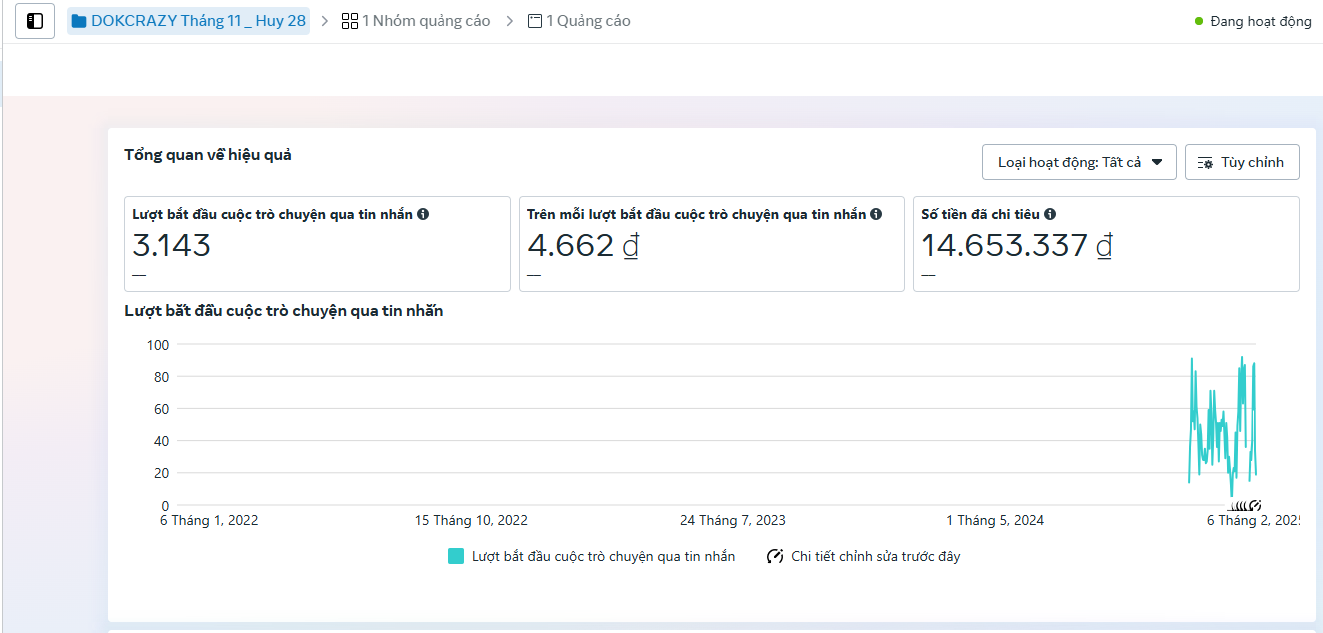Click the green active status dot
The image size is (1323, 633).
(x=1199, y=21)
